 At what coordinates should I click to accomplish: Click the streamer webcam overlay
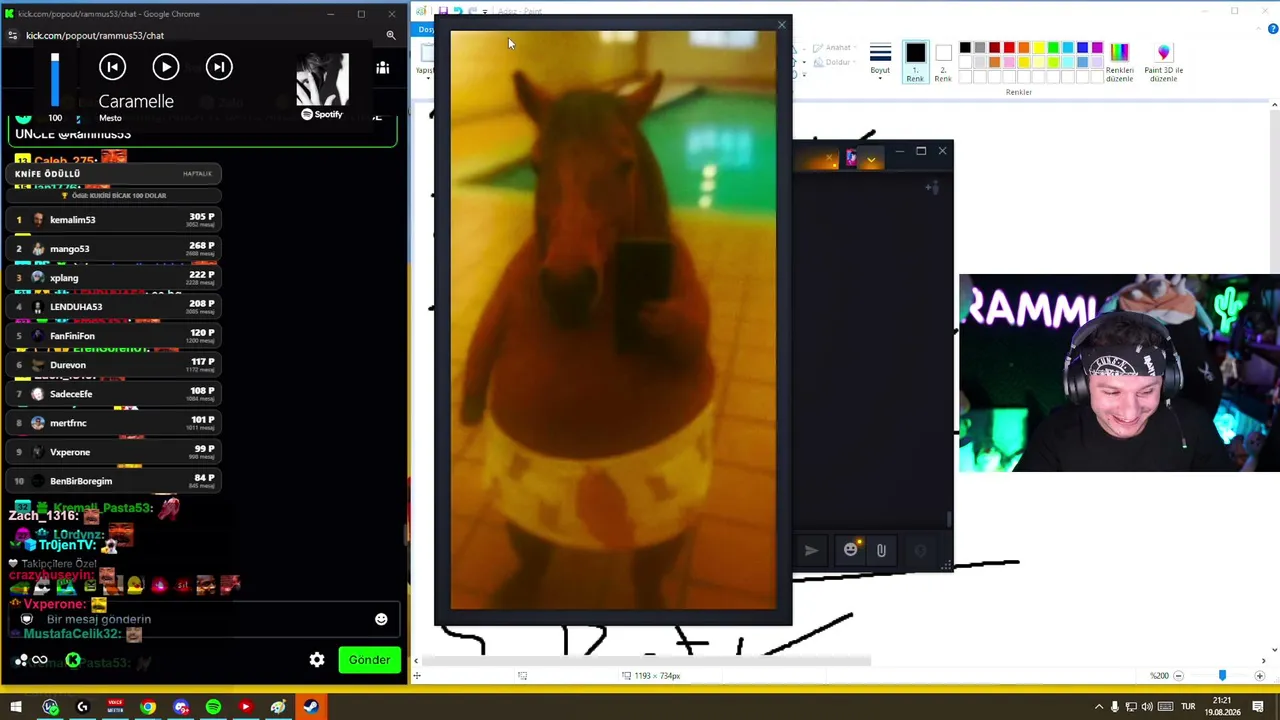pyautogui.click(x=1119, y=373)
